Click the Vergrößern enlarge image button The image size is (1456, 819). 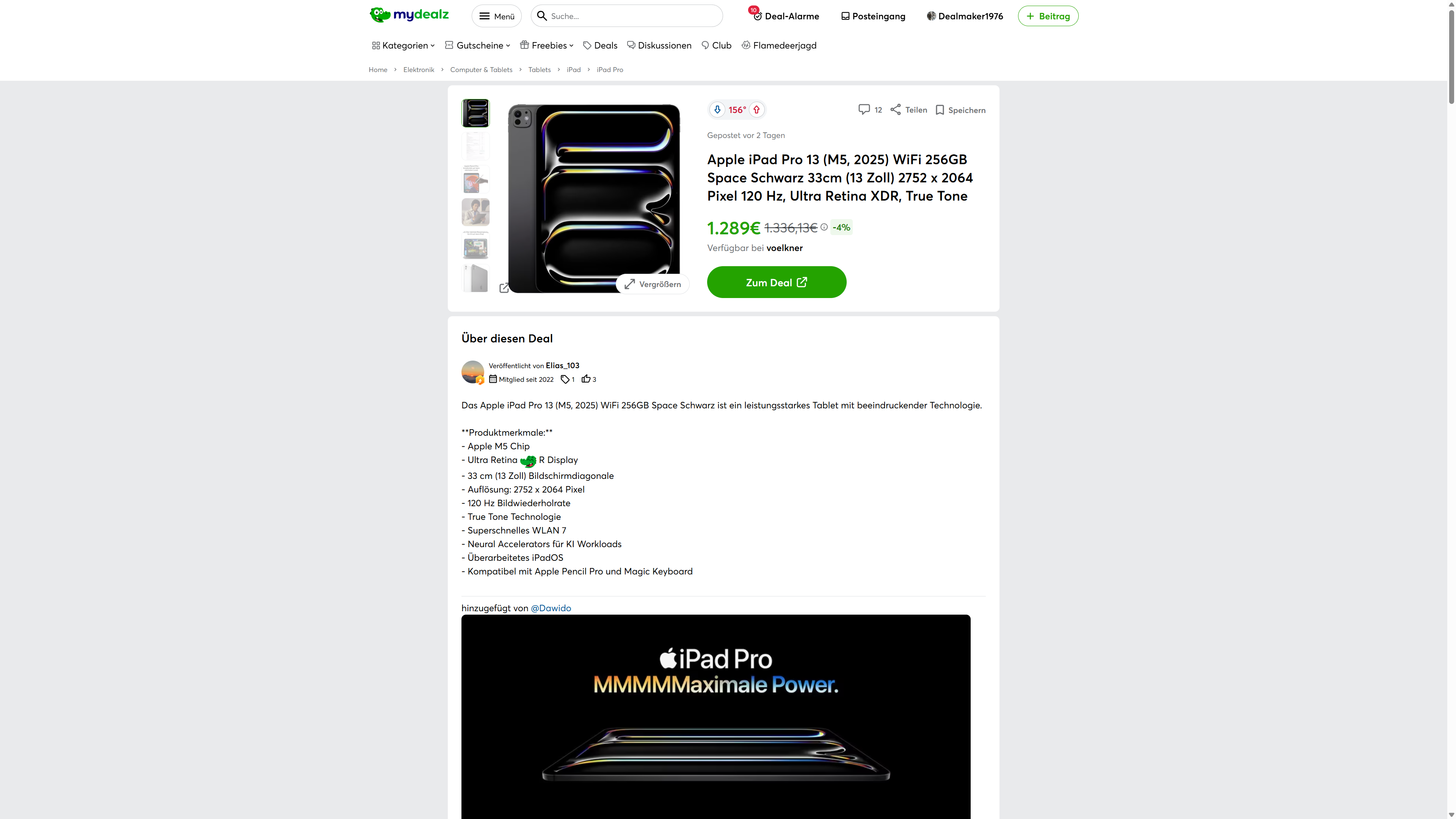tap(652, 284)
